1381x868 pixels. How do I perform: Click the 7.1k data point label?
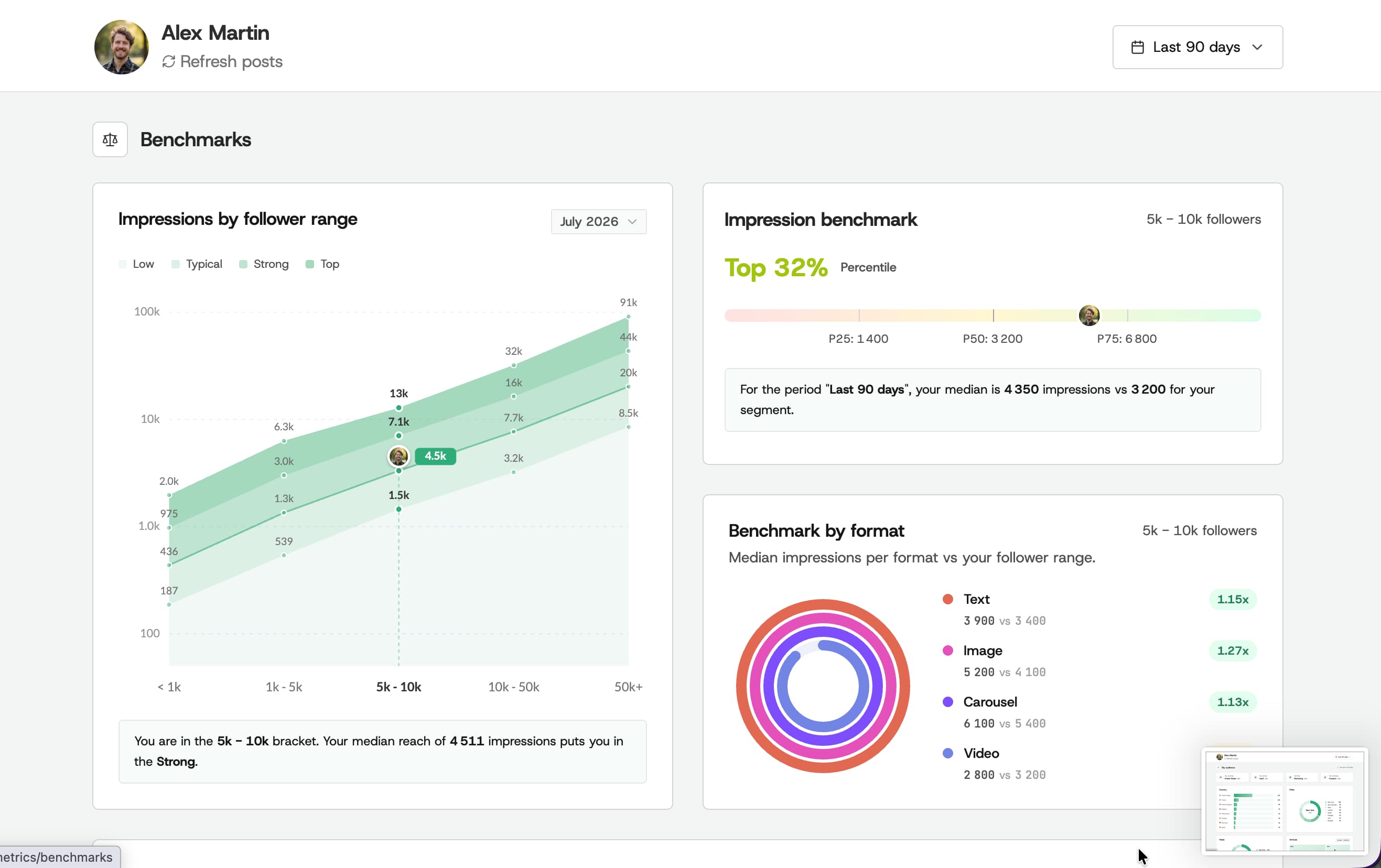click(398, 421)
